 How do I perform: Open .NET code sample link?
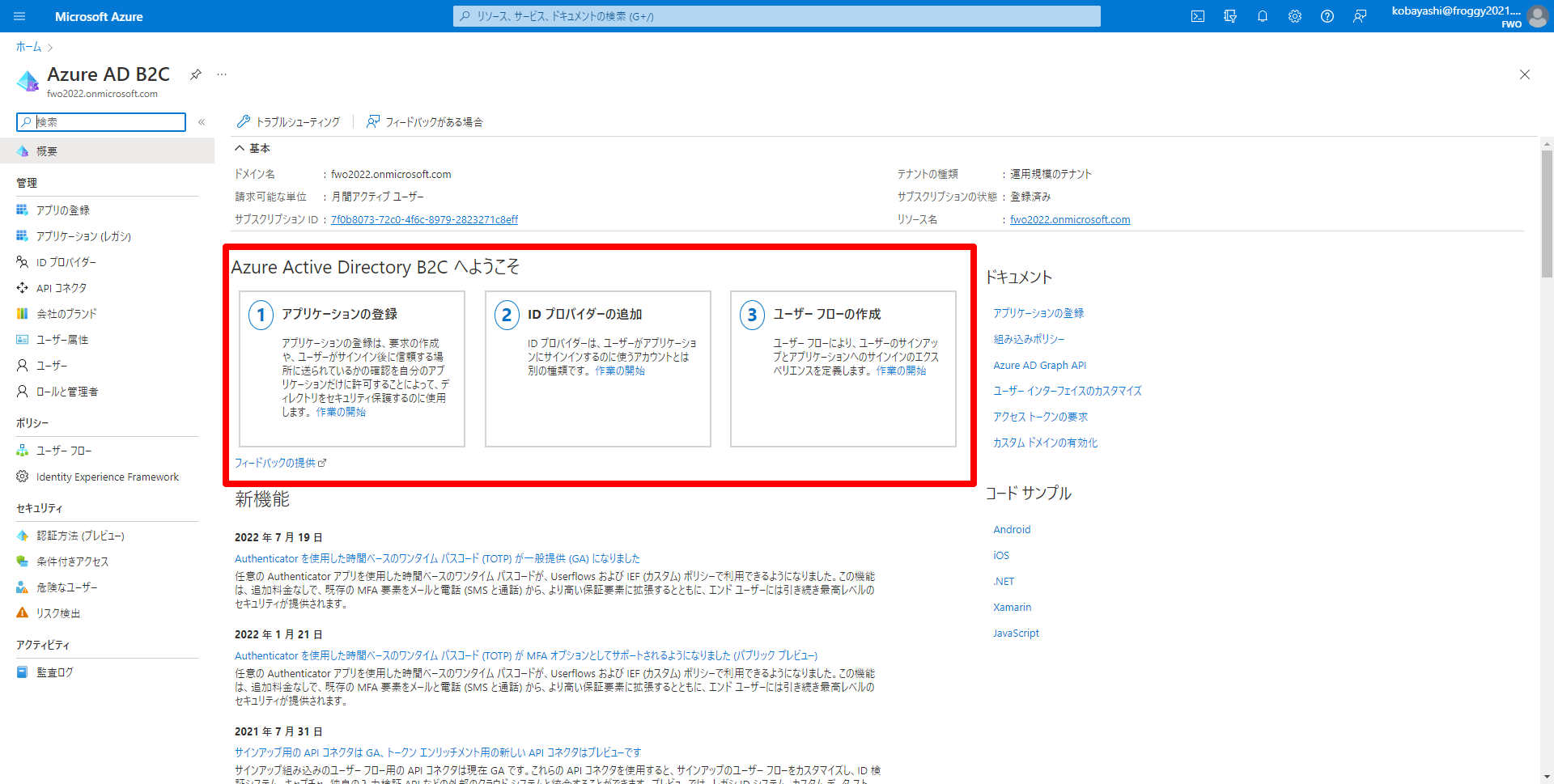tap(1004, 582)
